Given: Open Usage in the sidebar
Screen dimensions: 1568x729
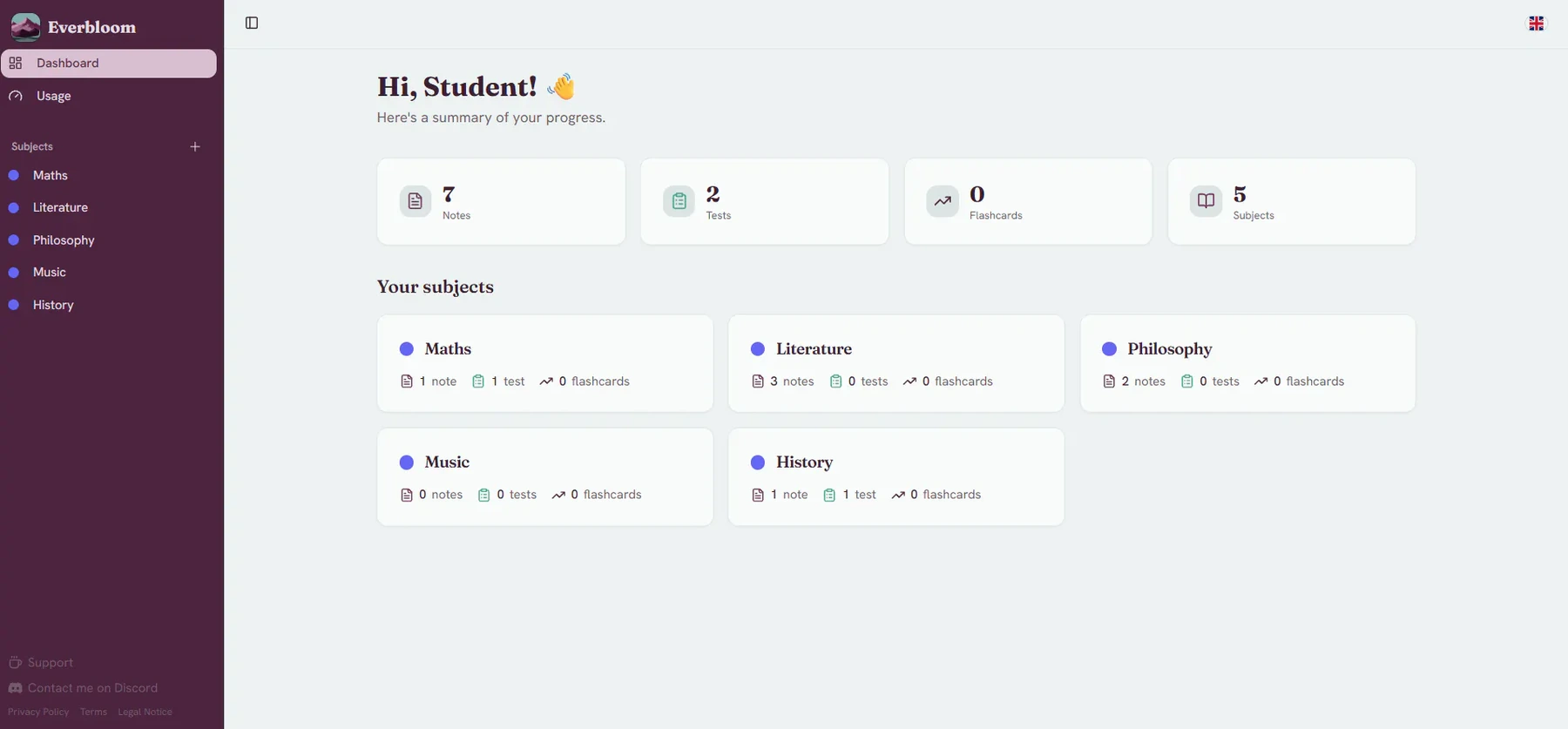Looking at the screenshot, I should pyautogui.click(x=109, y=96).
